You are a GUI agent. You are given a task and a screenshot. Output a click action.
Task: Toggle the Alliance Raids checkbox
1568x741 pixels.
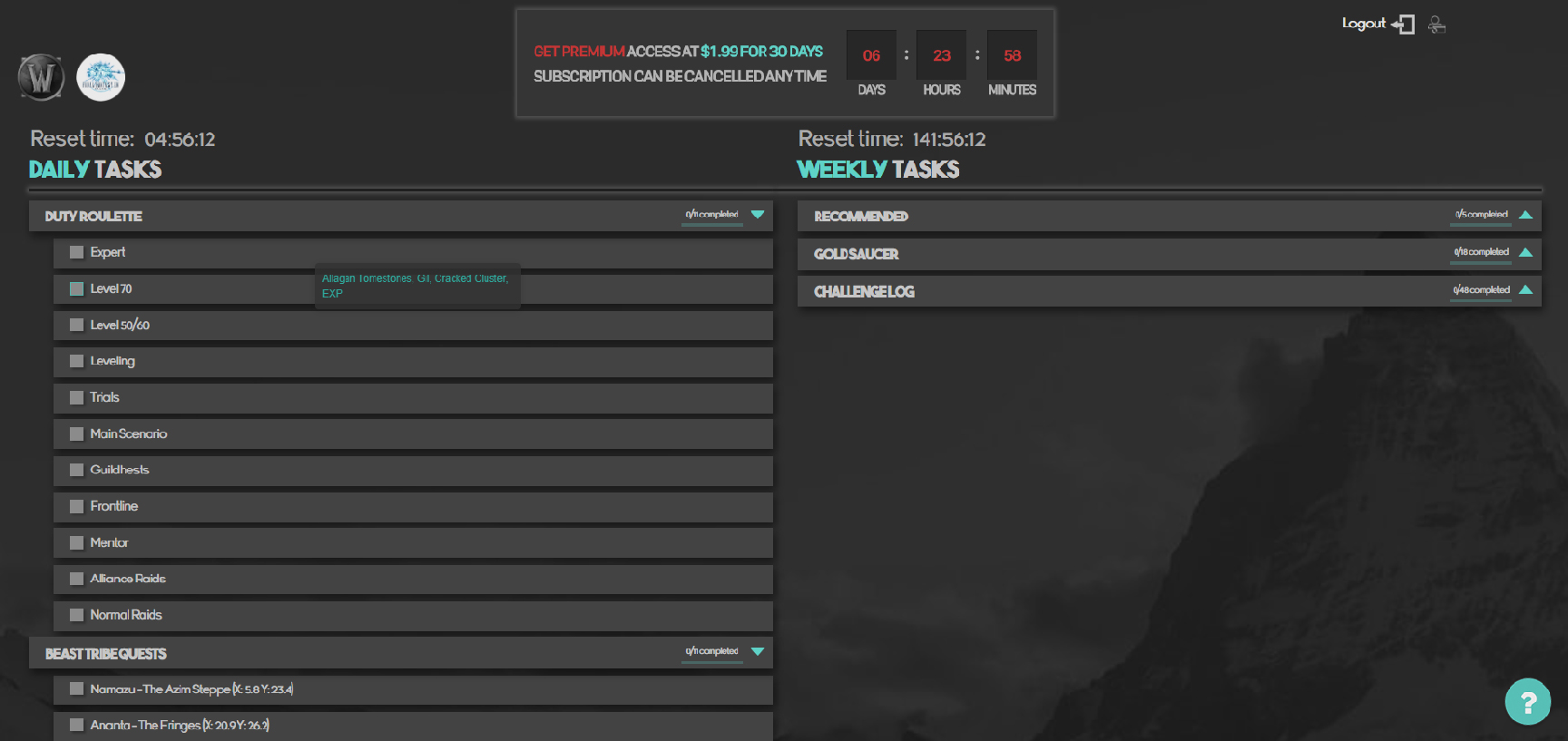tap(77, 579)
